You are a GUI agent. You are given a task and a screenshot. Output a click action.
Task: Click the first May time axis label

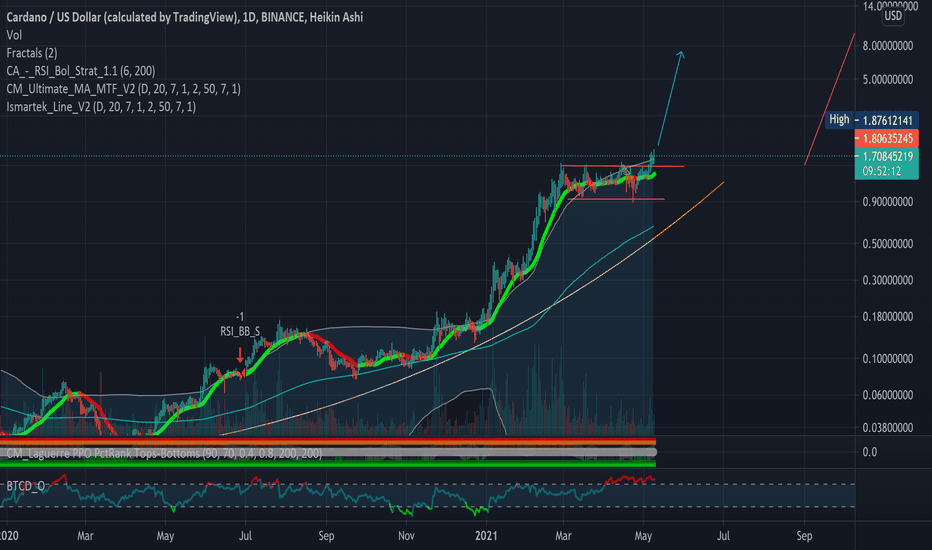(165, 536)
